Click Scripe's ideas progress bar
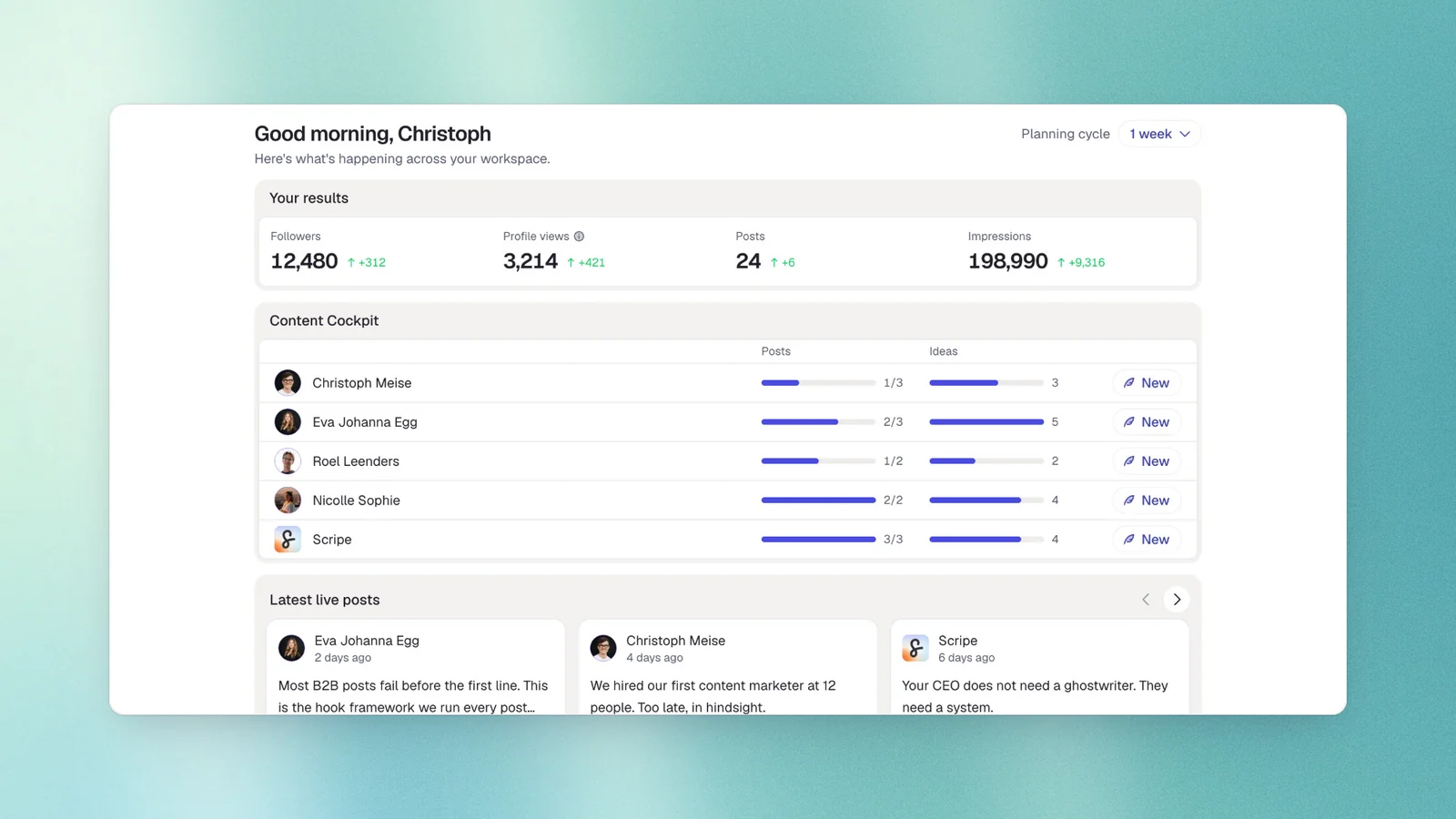This screenshot has height=819, width=1456. click(x=986, y=540)
